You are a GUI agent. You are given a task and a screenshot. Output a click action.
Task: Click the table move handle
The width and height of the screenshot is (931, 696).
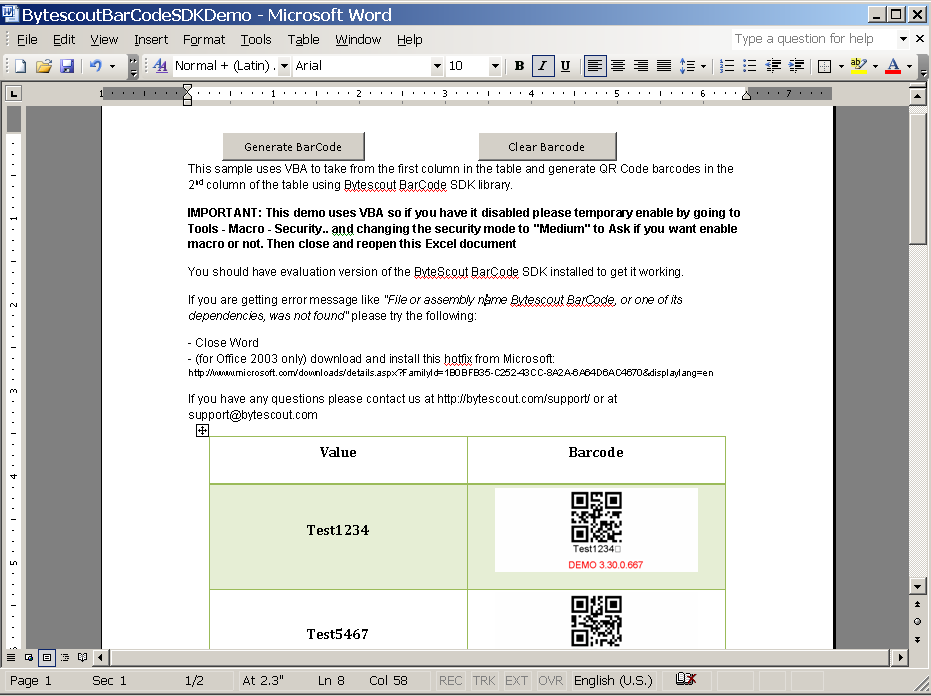coord(202,431)
